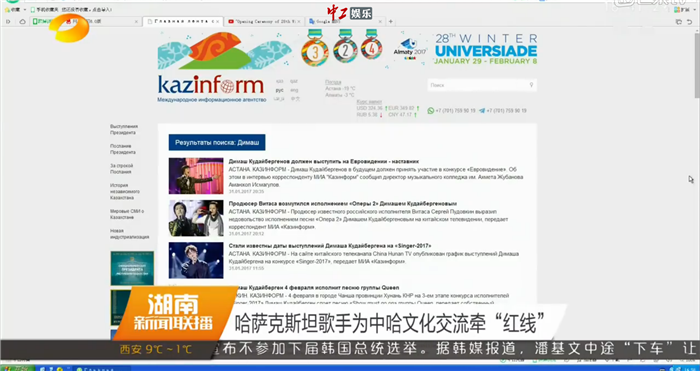
Task: Expand the favorites dropdown arrow
Action: pyautogui.click(x=25, y=9)
